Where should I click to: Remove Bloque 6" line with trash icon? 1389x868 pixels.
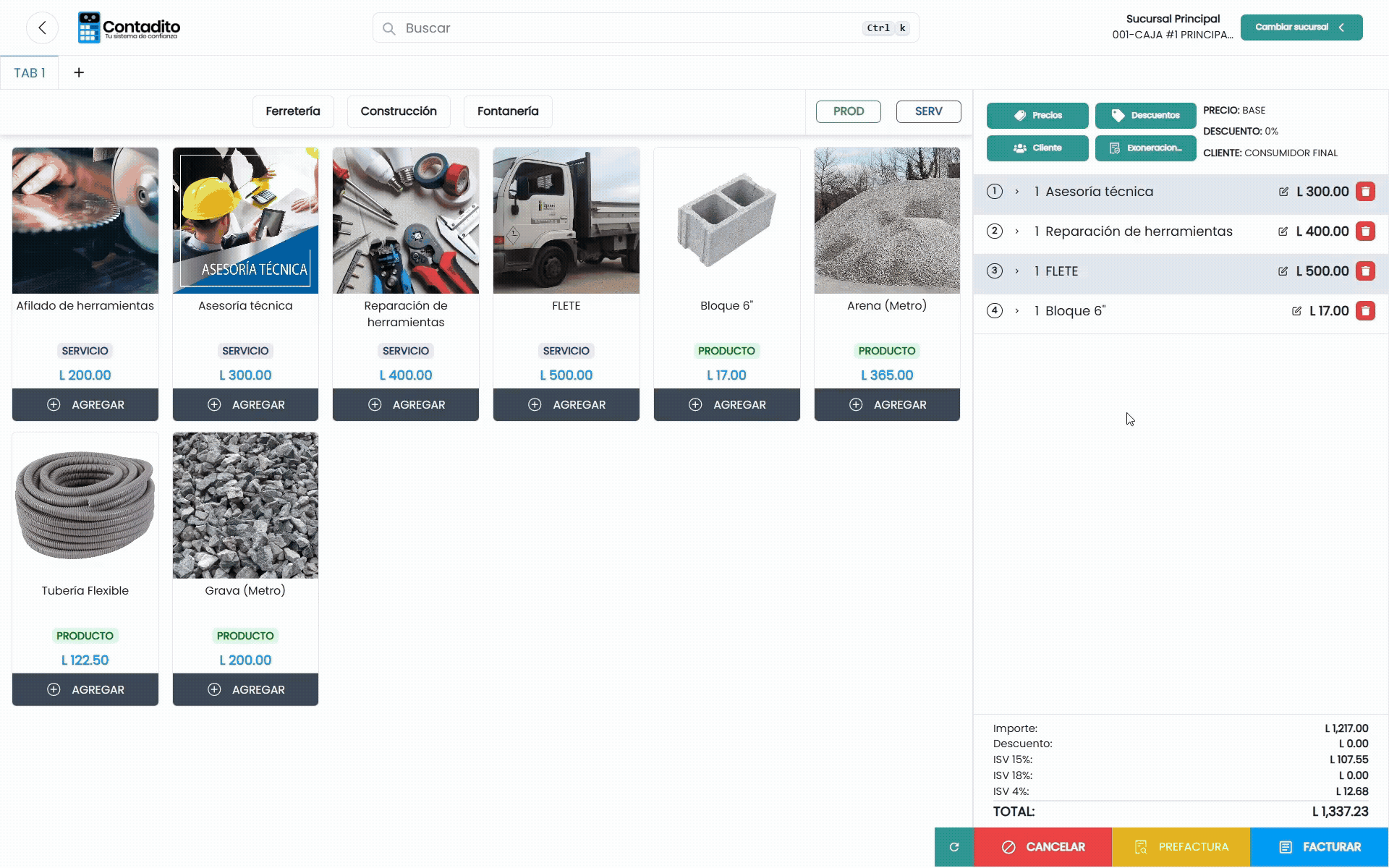1365,311
